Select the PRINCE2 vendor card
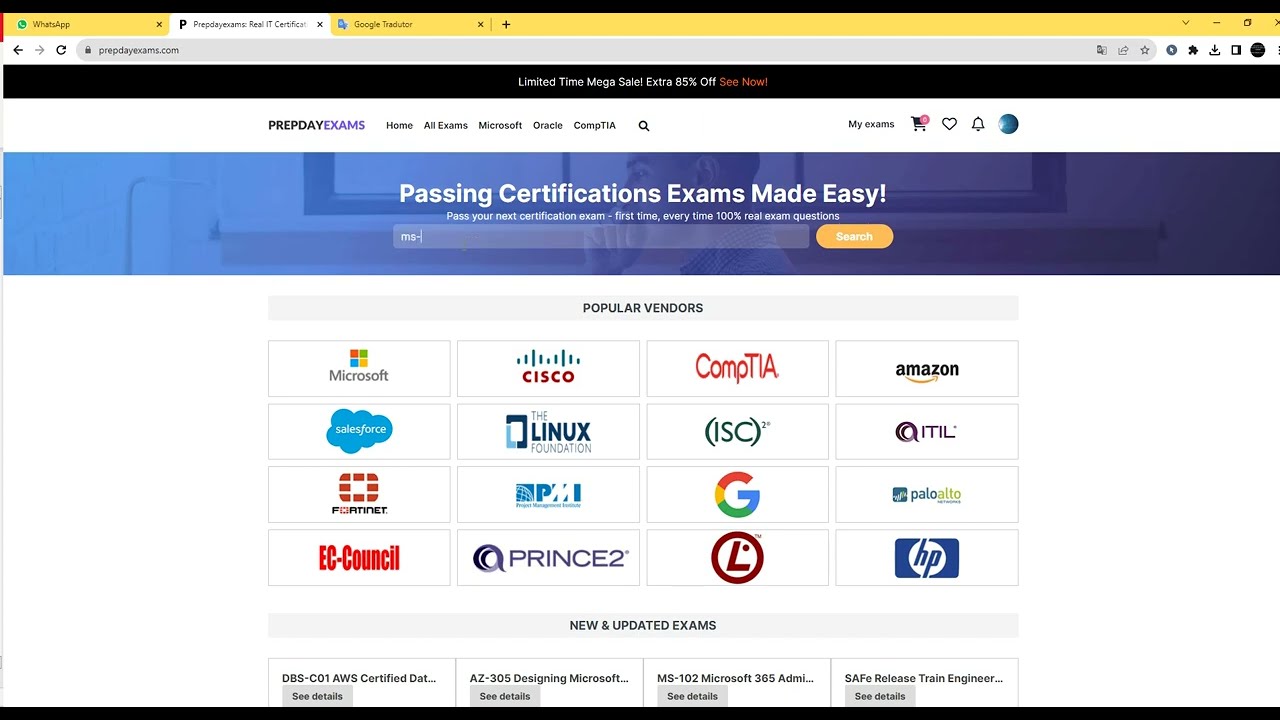 548,557
